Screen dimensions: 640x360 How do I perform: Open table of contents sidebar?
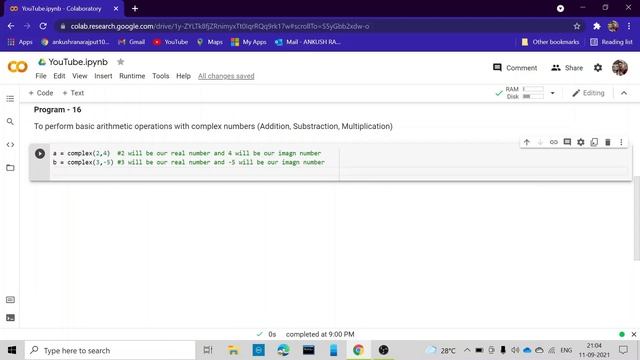10,99
